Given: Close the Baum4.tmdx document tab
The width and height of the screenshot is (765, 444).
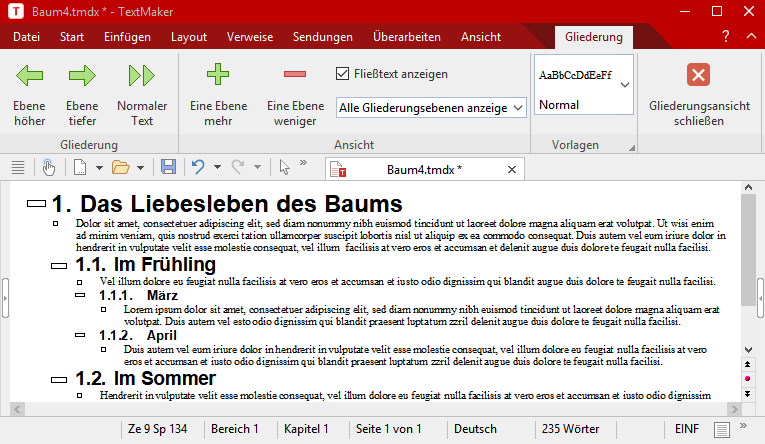Looking at the screenshot, I should pos(511,169).
